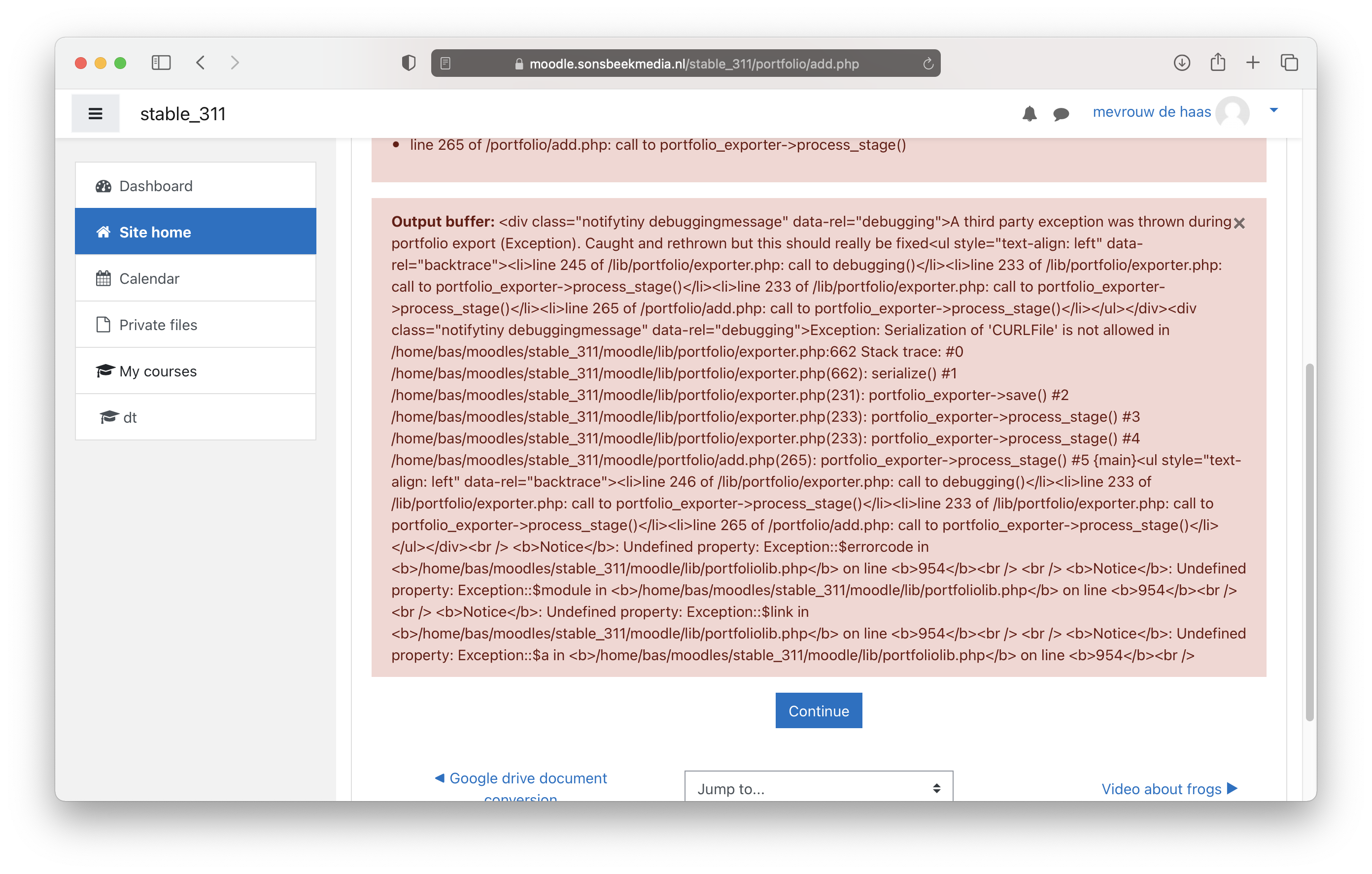Go back with the browser back arrow
The height and width of the screenshot is (874, 1372).
coord(201,63)
